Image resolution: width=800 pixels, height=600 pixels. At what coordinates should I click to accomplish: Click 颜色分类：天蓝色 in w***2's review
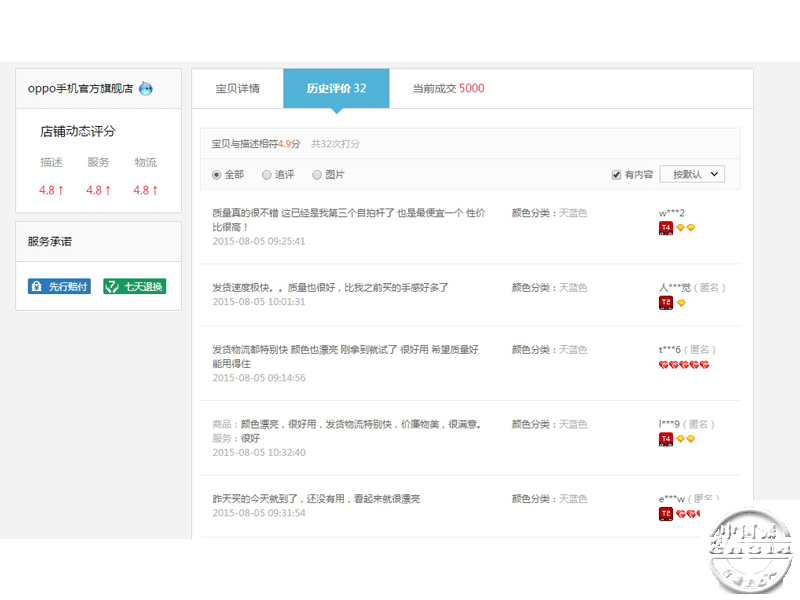[x=549, y=213]
